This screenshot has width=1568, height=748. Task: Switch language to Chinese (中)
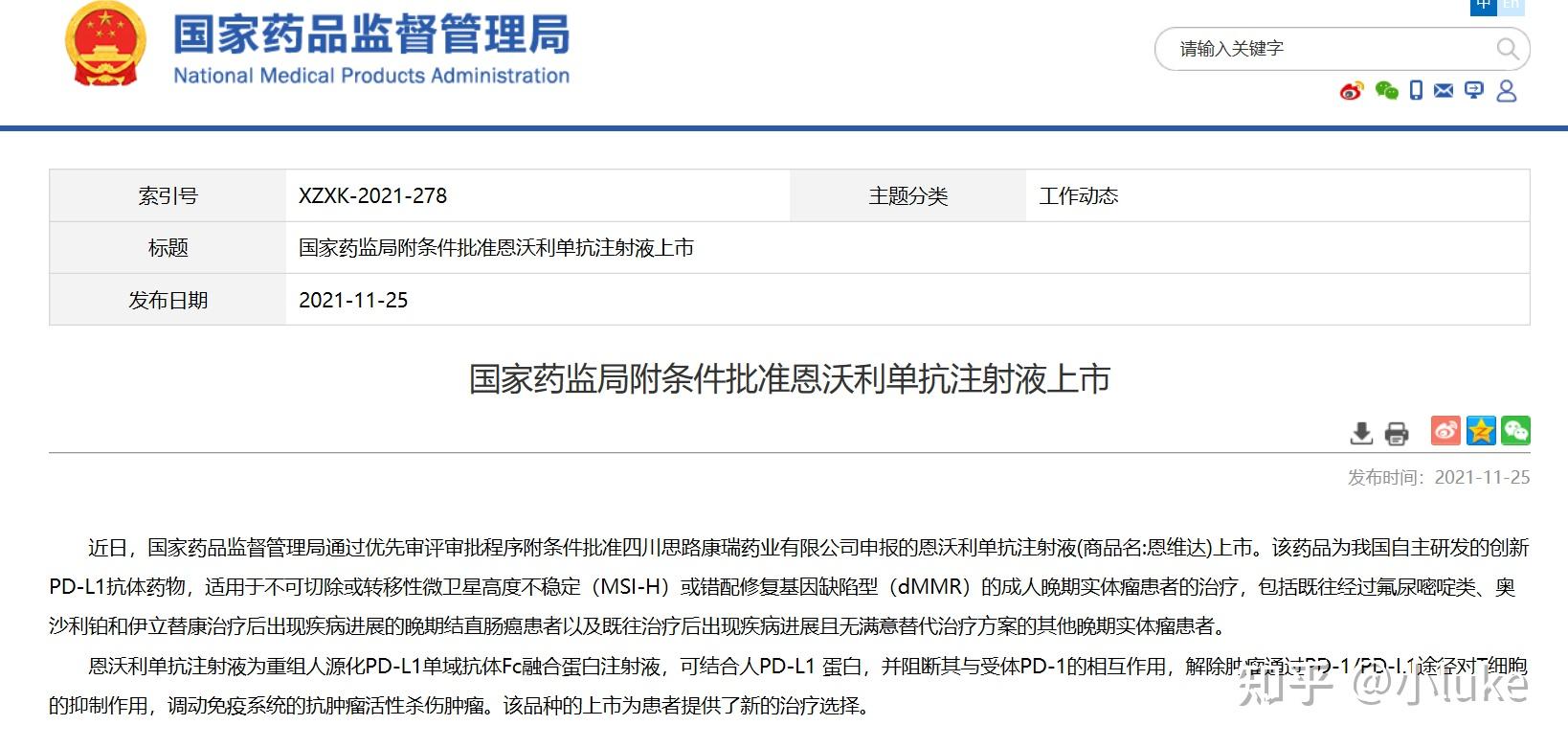(x=1484, y=6)
